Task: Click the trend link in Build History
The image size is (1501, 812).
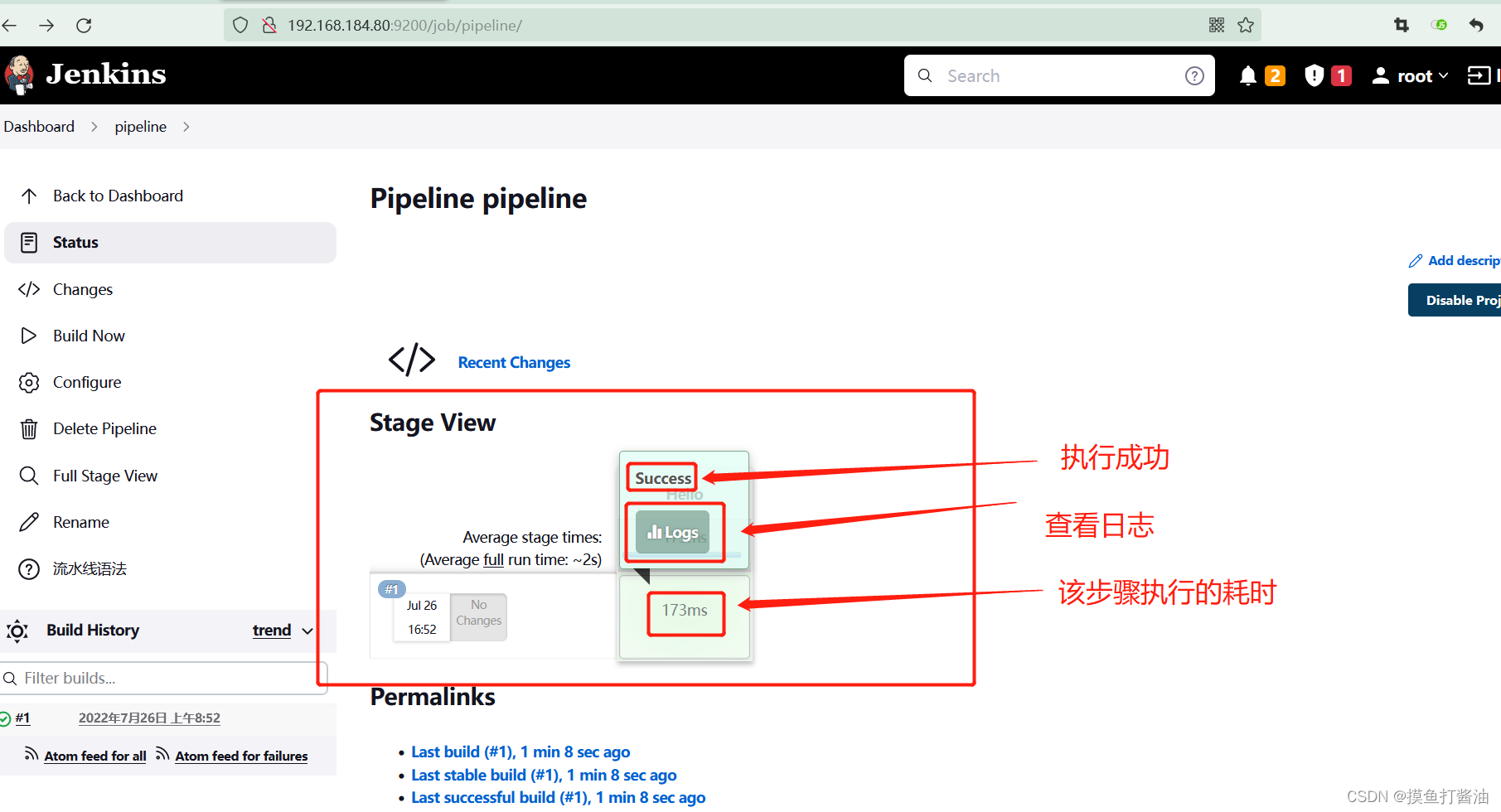Action: tap(272, 631)
